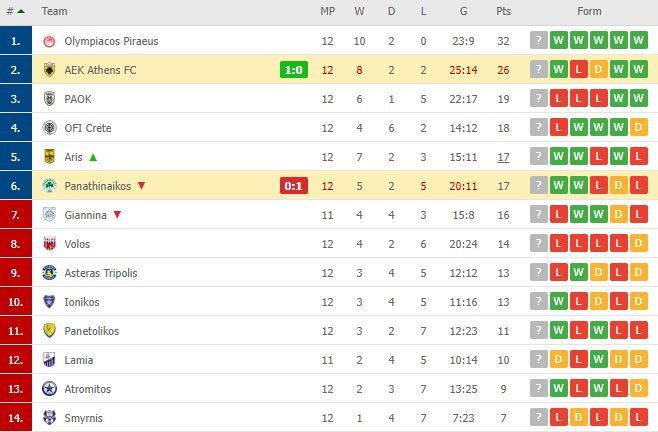Click the Asteras Tripolis crest icon

(x=49, y=273)
